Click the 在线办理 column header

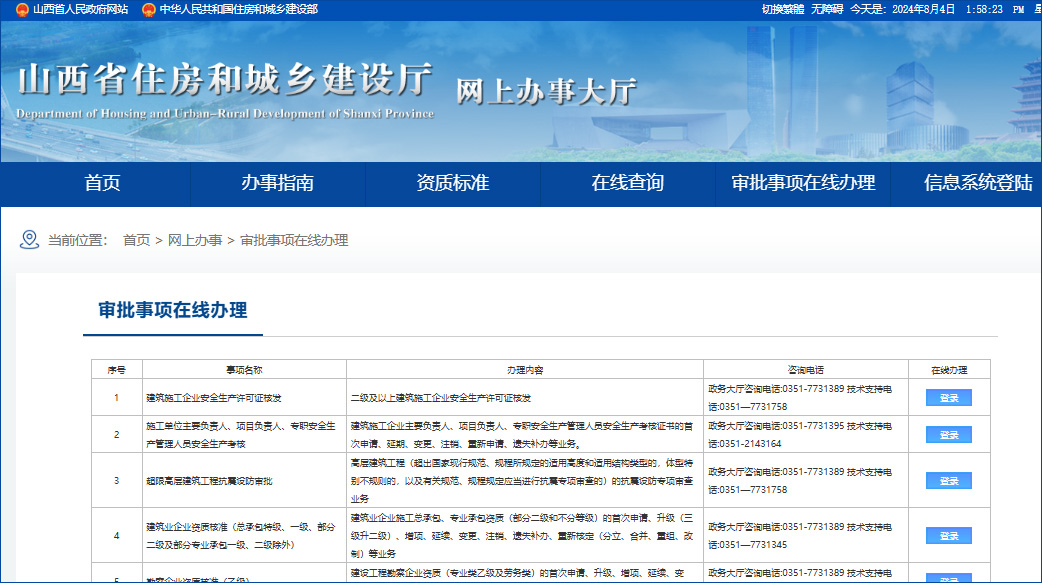tap(949, 370)
